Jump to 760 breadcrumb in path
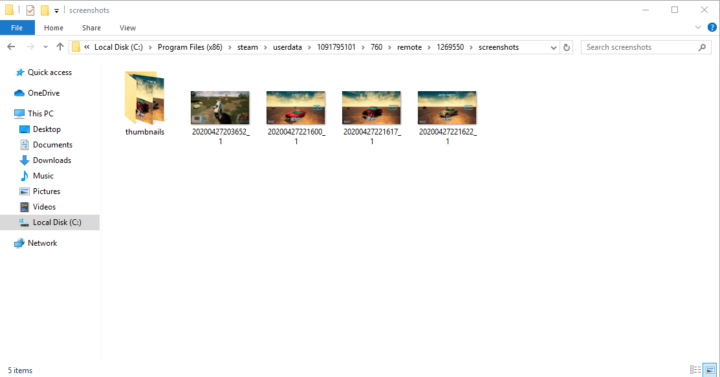 pyautogui.click(x=377, y=47)
